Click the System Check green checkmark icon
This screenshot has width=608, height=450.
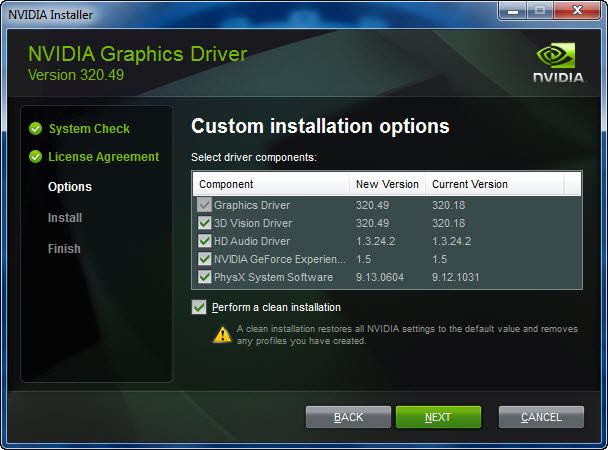35,128
